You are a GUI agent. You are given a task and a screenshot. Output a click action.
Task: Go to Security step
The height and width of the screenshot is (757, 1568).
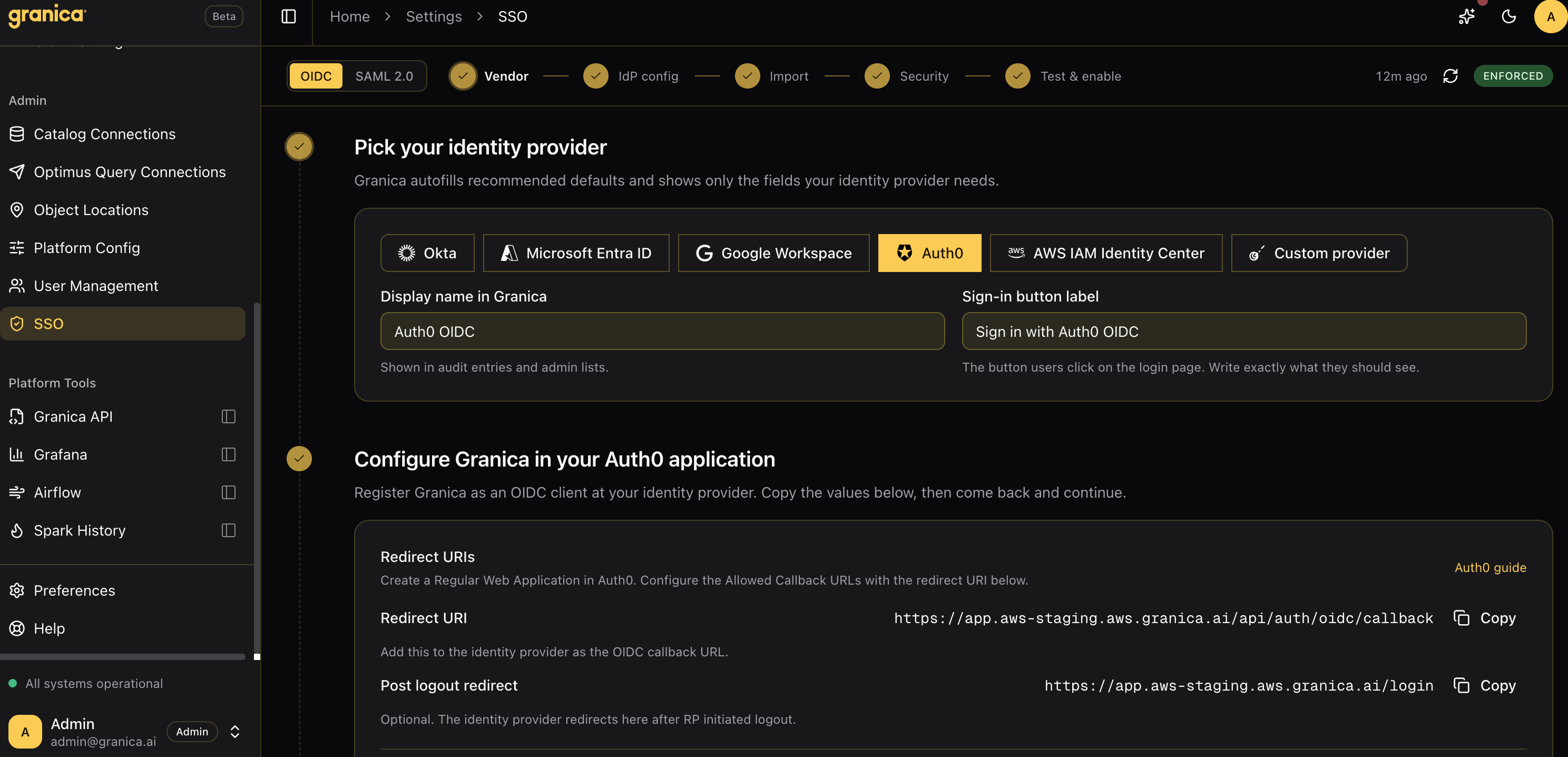(x=906, y=76)
